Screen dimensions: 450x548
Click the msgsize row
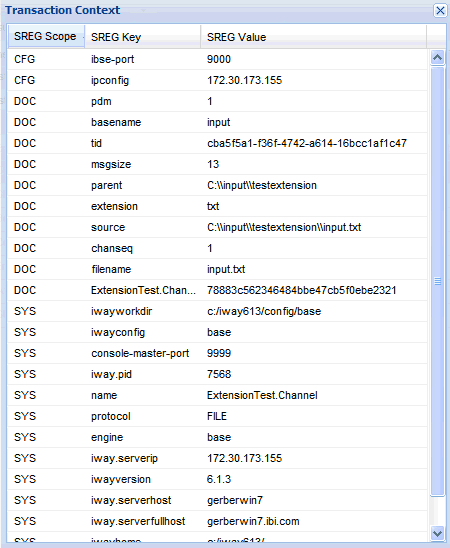click(217, 164)
